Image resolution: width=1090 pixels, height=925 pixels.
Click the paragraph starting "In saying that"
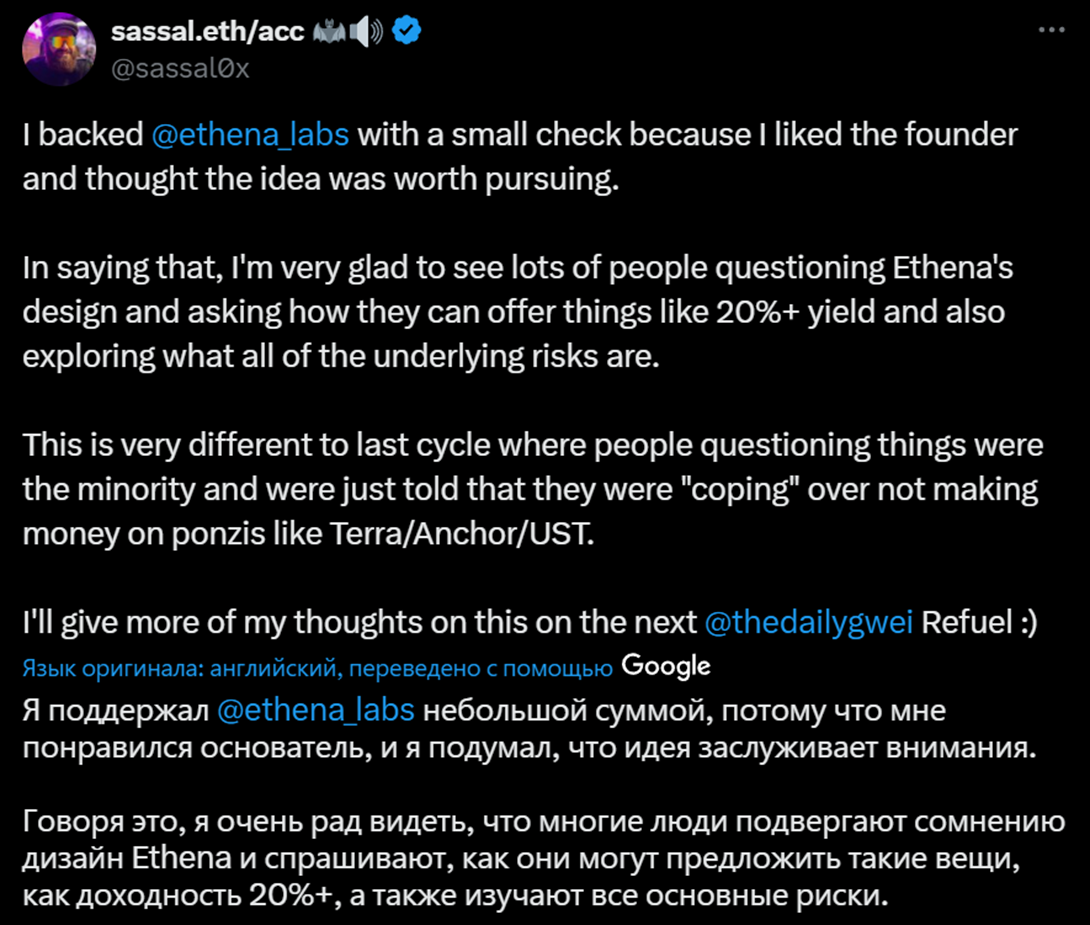click(x=518, y=312)
